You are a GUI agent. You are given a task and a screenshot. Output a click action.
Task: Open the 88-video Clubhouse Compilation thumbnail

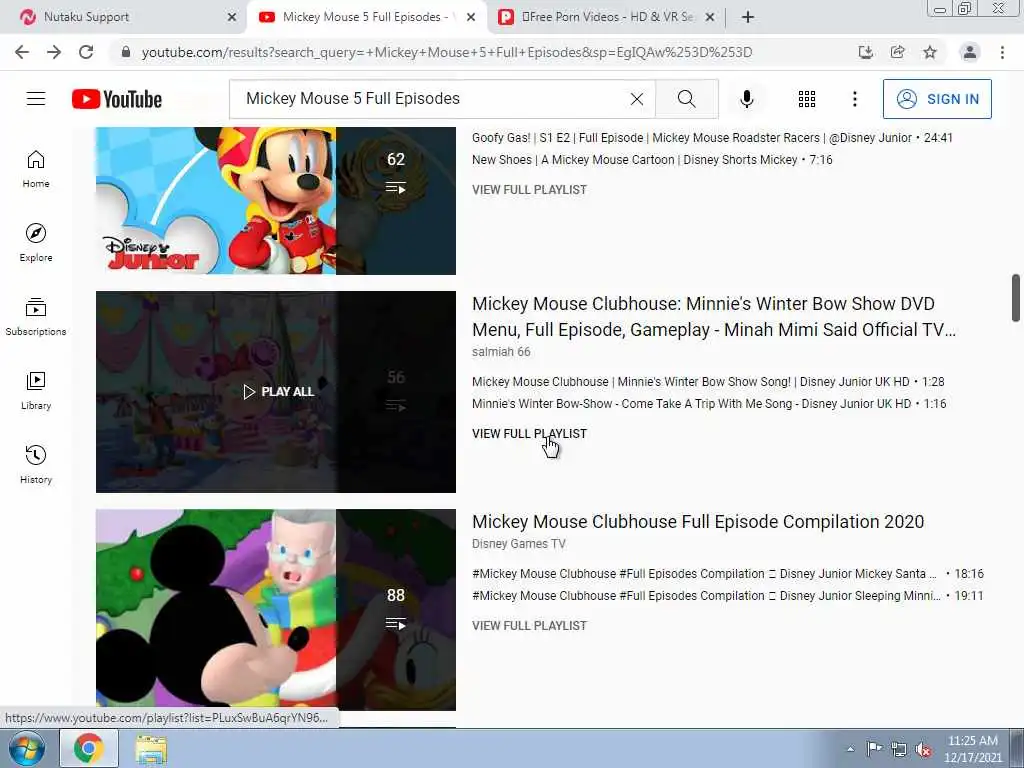coord(276,610)
